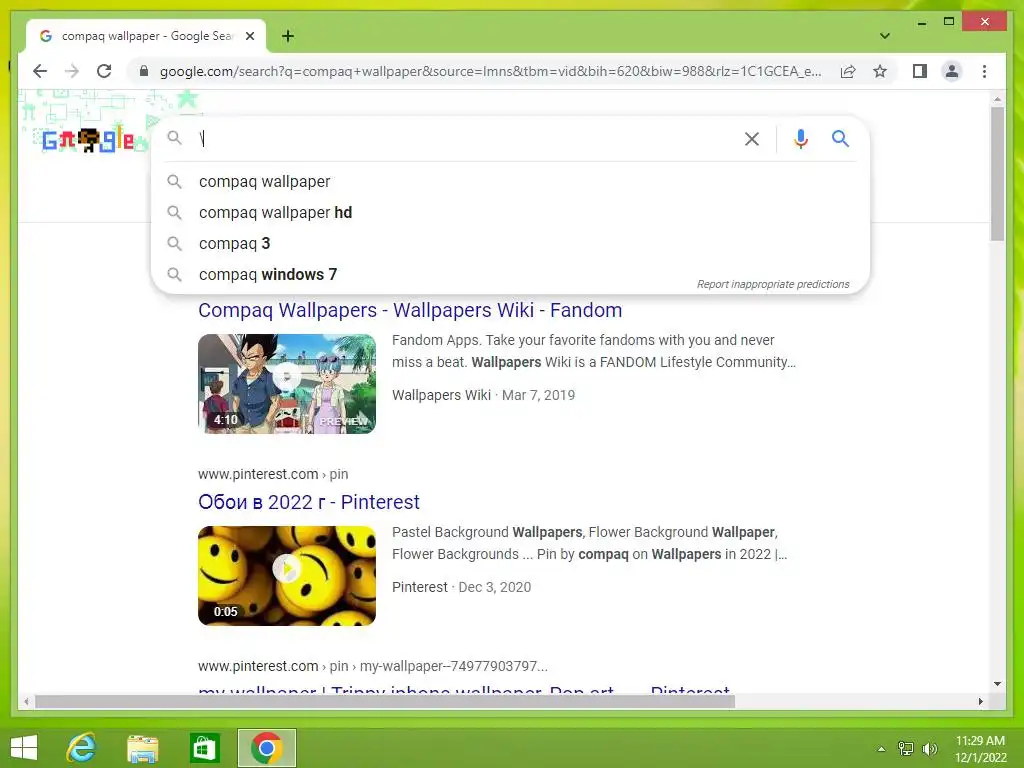
Task: Share this page via share icon
Action: (848, 71)
